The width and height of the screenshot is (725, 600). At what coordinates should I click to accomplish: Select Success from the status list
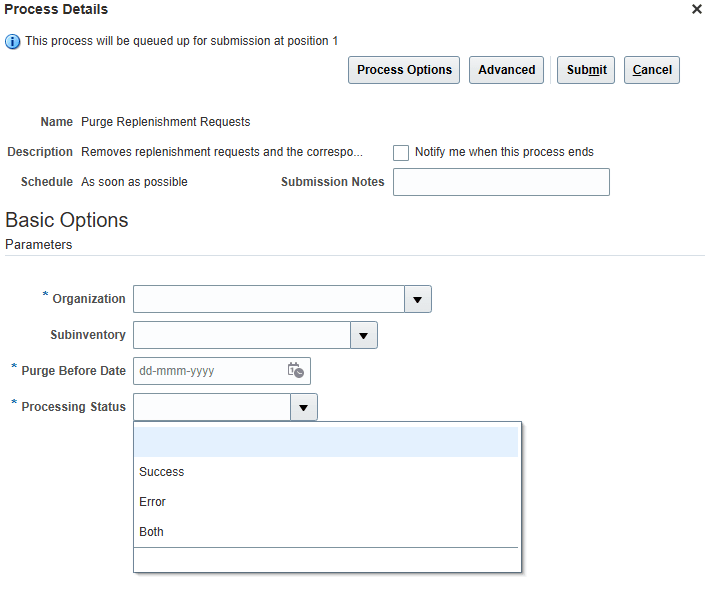click(x=162, y=472)
